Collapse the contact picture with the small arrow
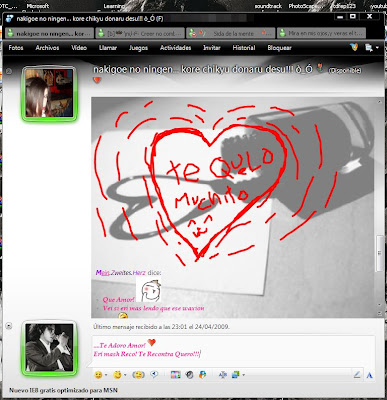This screenshot has width=387, height=400. 9,71
